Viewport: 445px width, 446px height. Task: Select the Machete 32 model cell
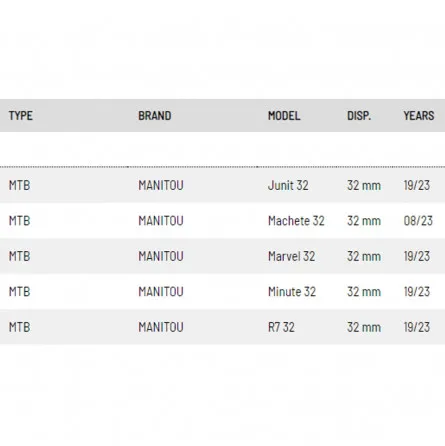(x=296, y=221)
